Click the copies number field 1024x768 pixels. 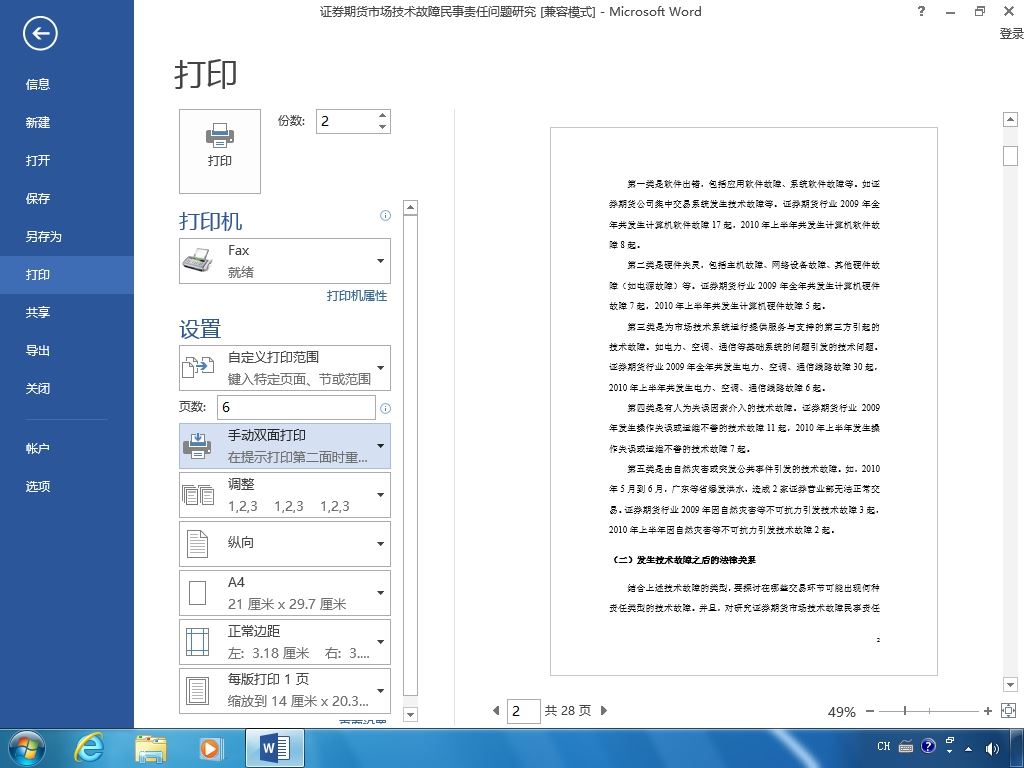click(x=346, y=121)
